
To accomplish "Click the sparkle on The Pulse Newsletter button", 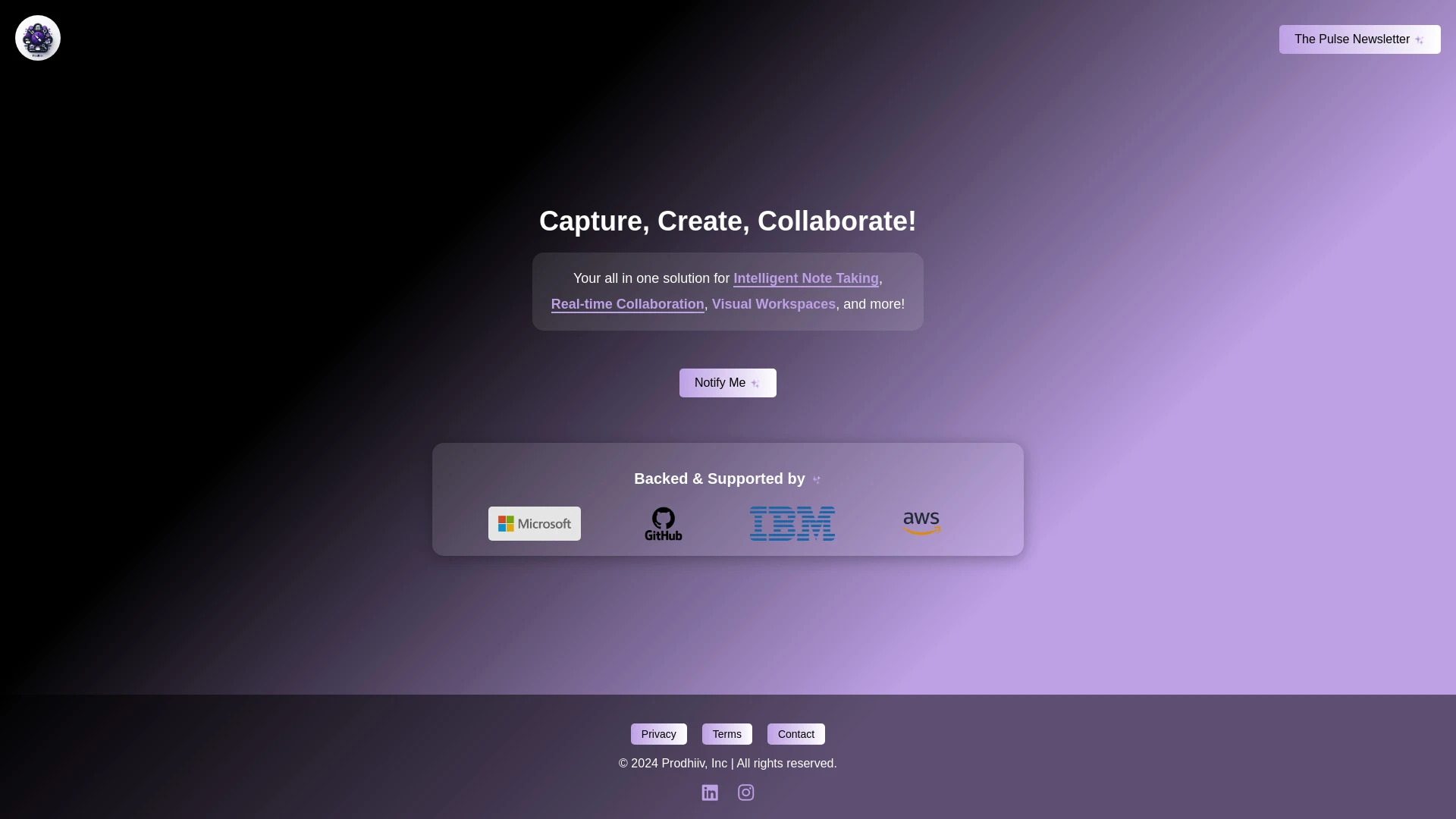I will point(1420,39).
